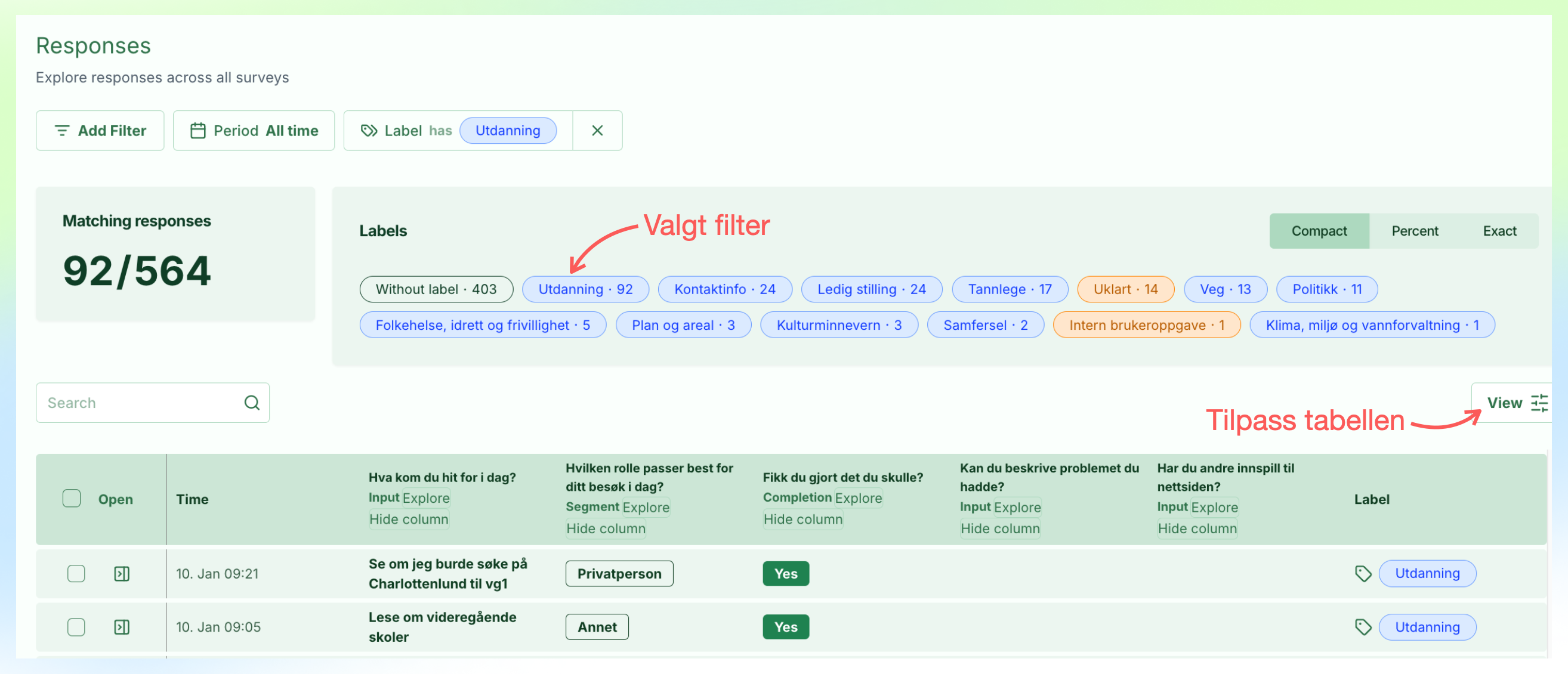This screenshot has width=1568, height=674.
Task: Click the View sliders icon
Action: [x=1539, y=403]
